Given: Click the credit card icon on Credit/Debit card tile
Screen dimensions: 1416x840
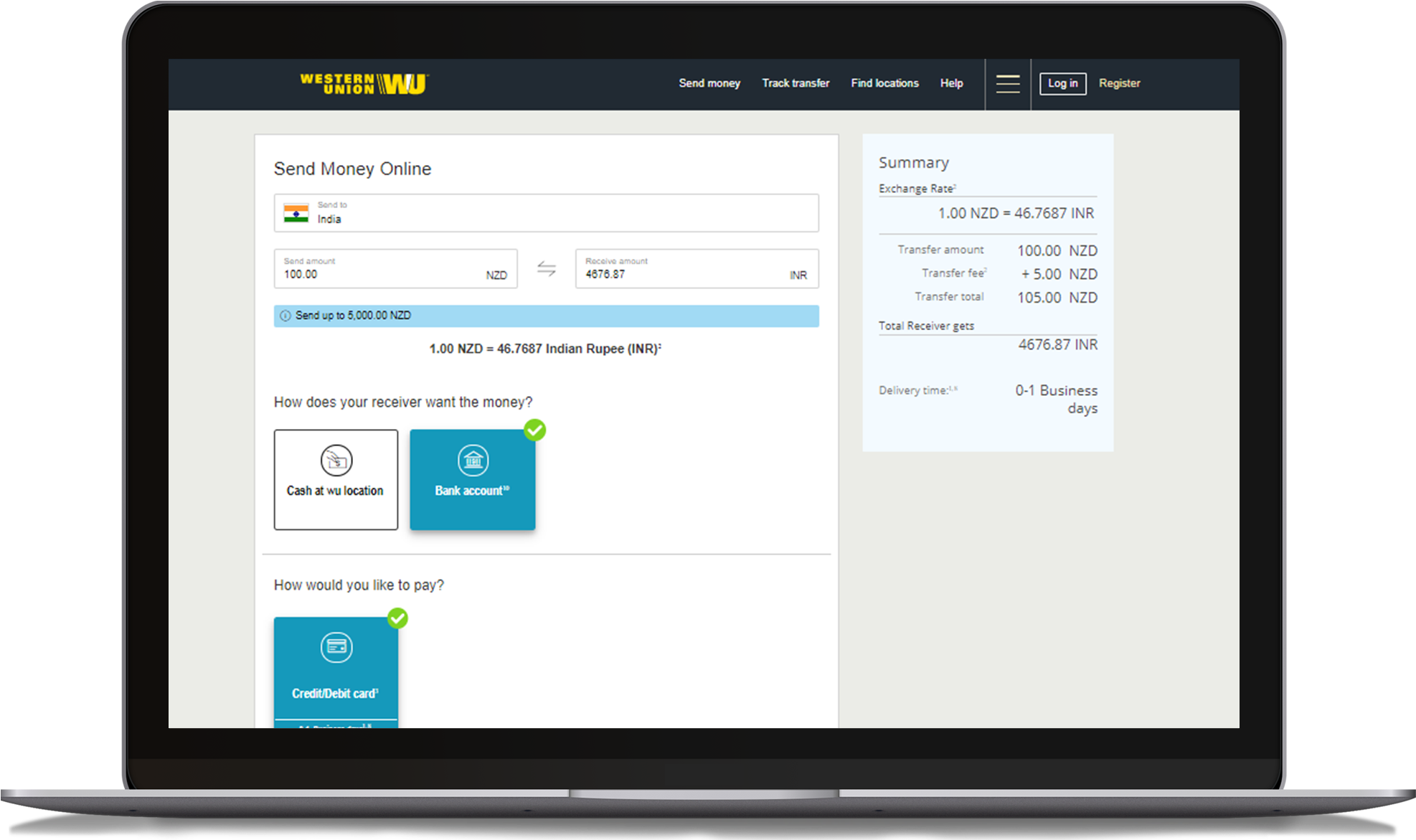Looking at the screenshot, I should [x=336, y=646].
